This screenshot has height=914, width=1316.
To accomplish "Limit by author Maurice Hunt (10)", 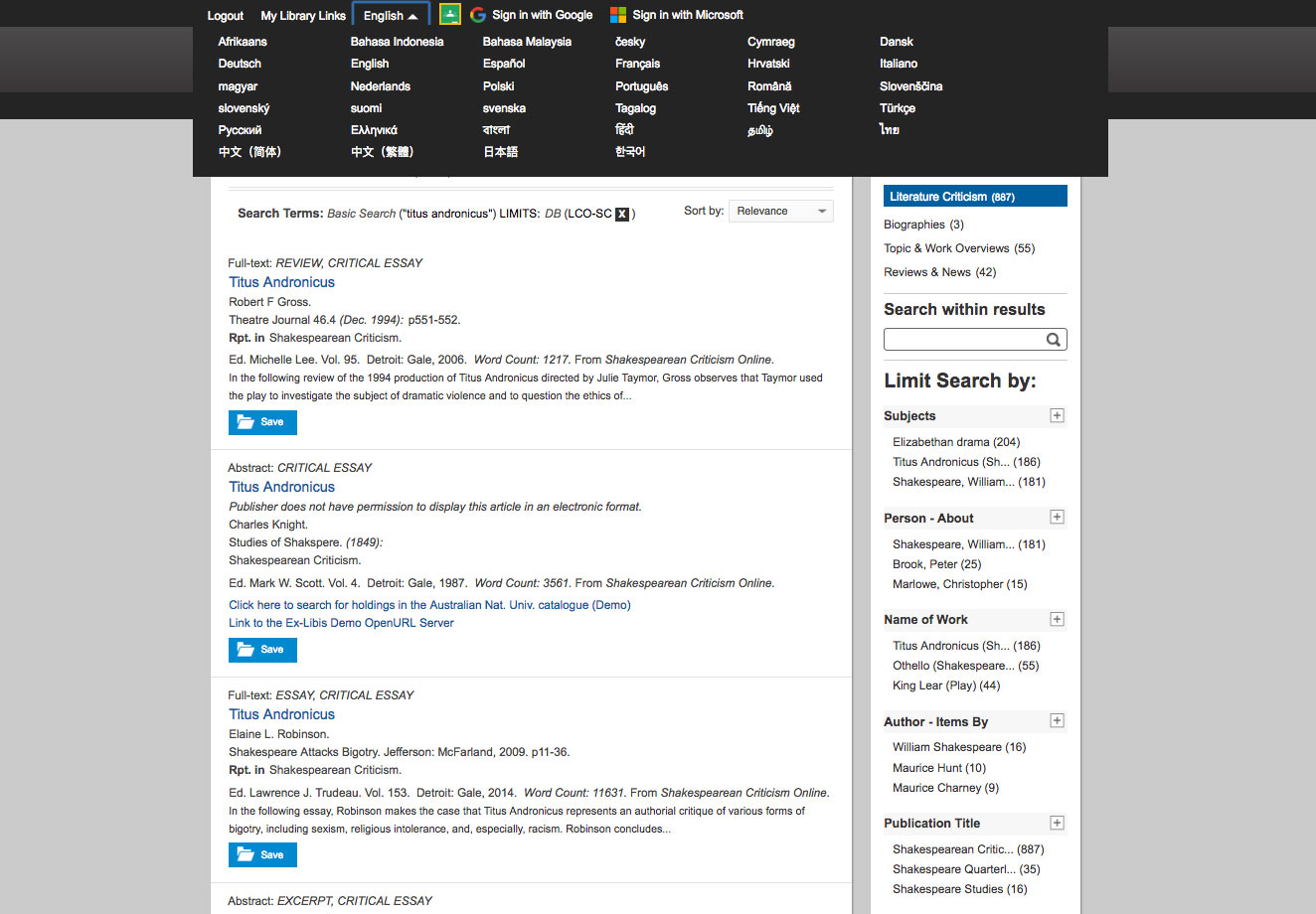I will coord(939,768).
